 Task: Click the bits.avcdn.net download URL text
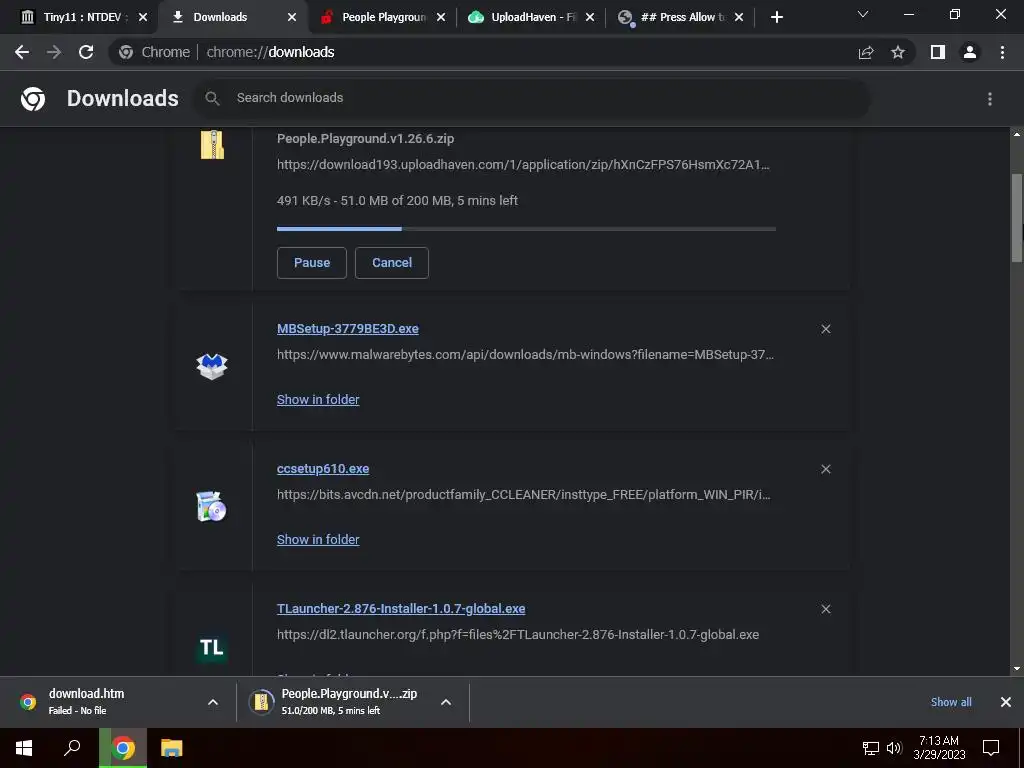pyautogui.click(x=523, y=494)
